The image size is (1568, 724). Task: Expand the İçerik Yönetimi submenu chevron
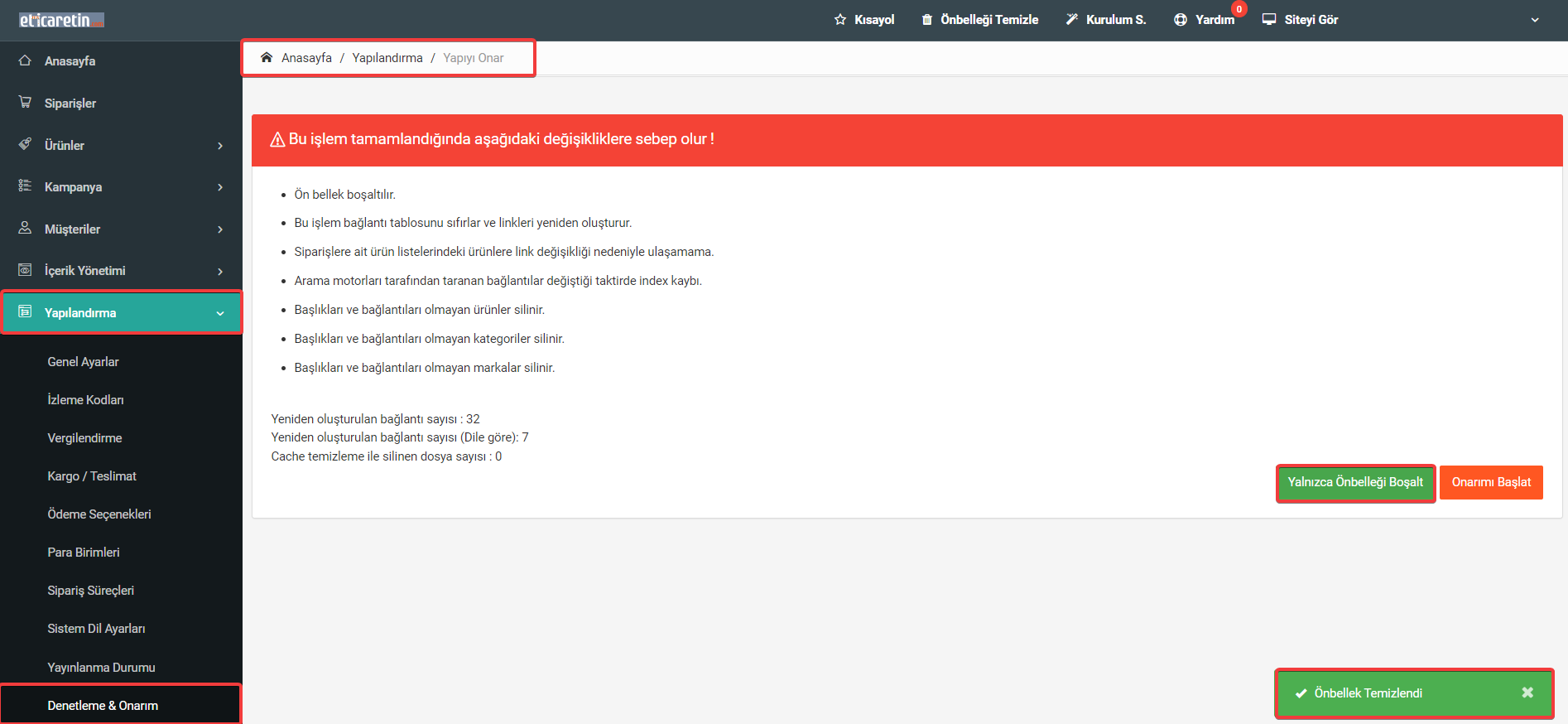click(220, 272)
